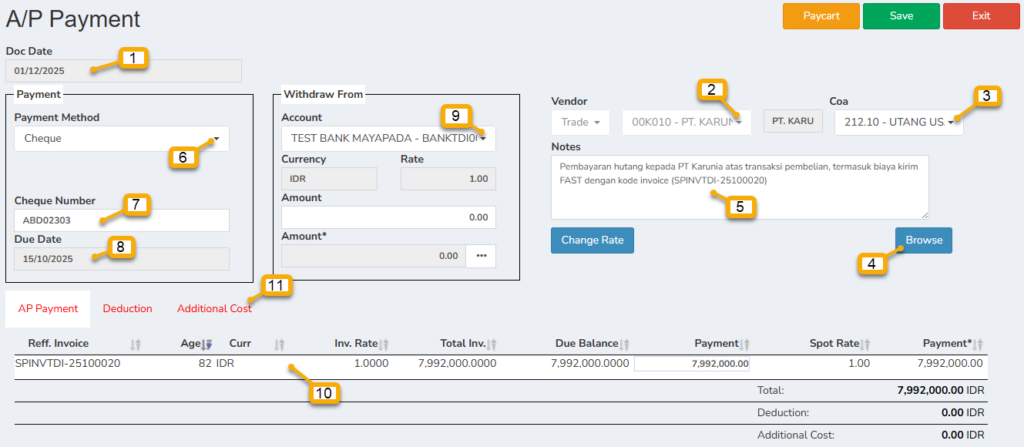Viewport: 1024px width, 447px height.
Task: Expand the vendor Trade type dropdown
Action: (x=580, y=122)
